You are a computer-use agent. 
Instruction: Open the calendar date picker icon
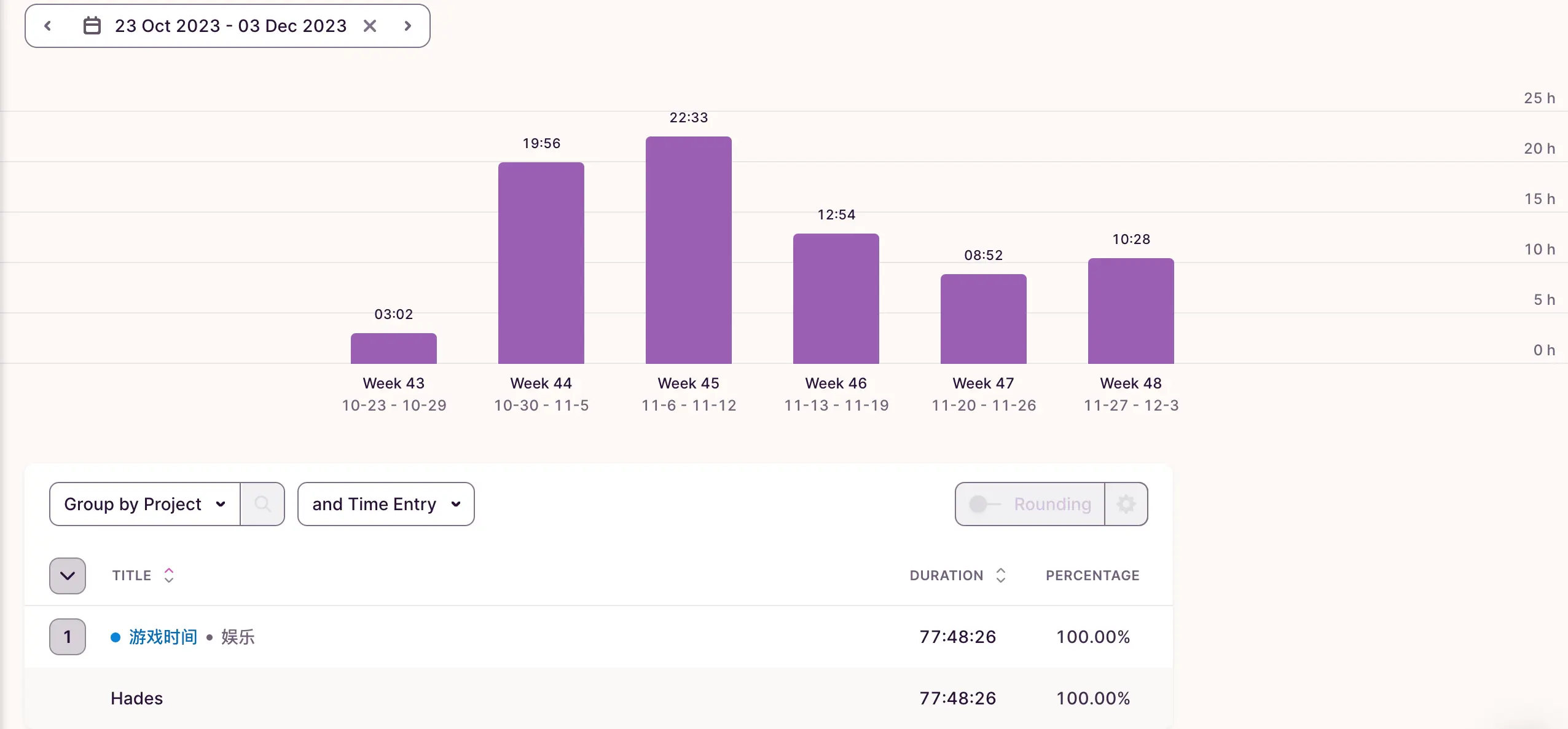(92, 26)
